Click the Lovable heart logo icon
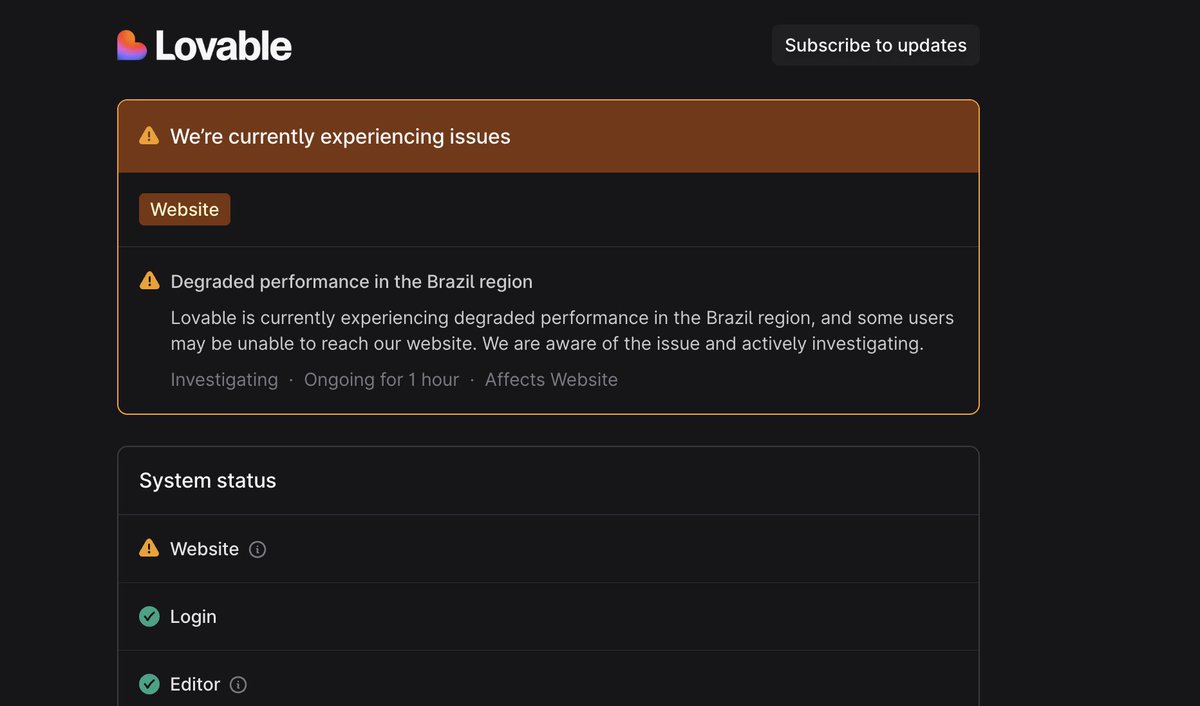 (132, 46)
